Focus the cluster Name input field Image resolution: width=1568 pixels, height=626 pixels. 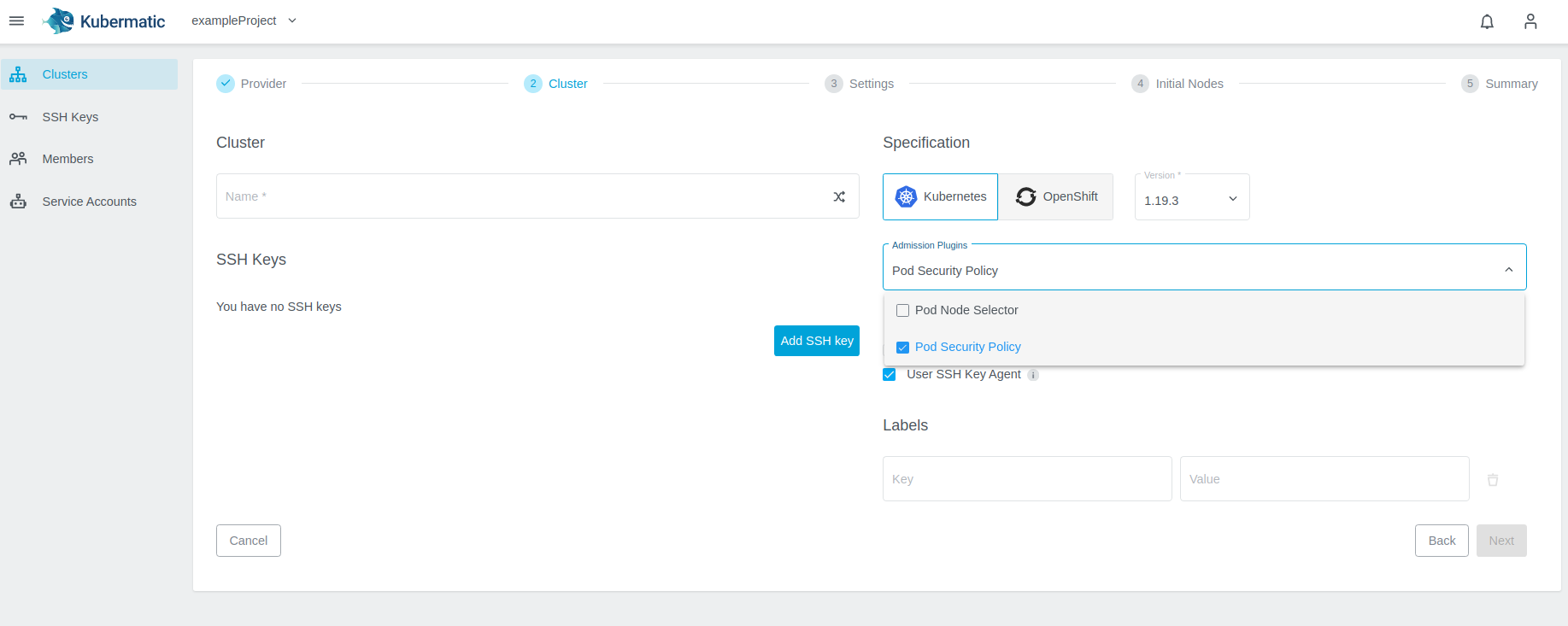coord(521,196)
